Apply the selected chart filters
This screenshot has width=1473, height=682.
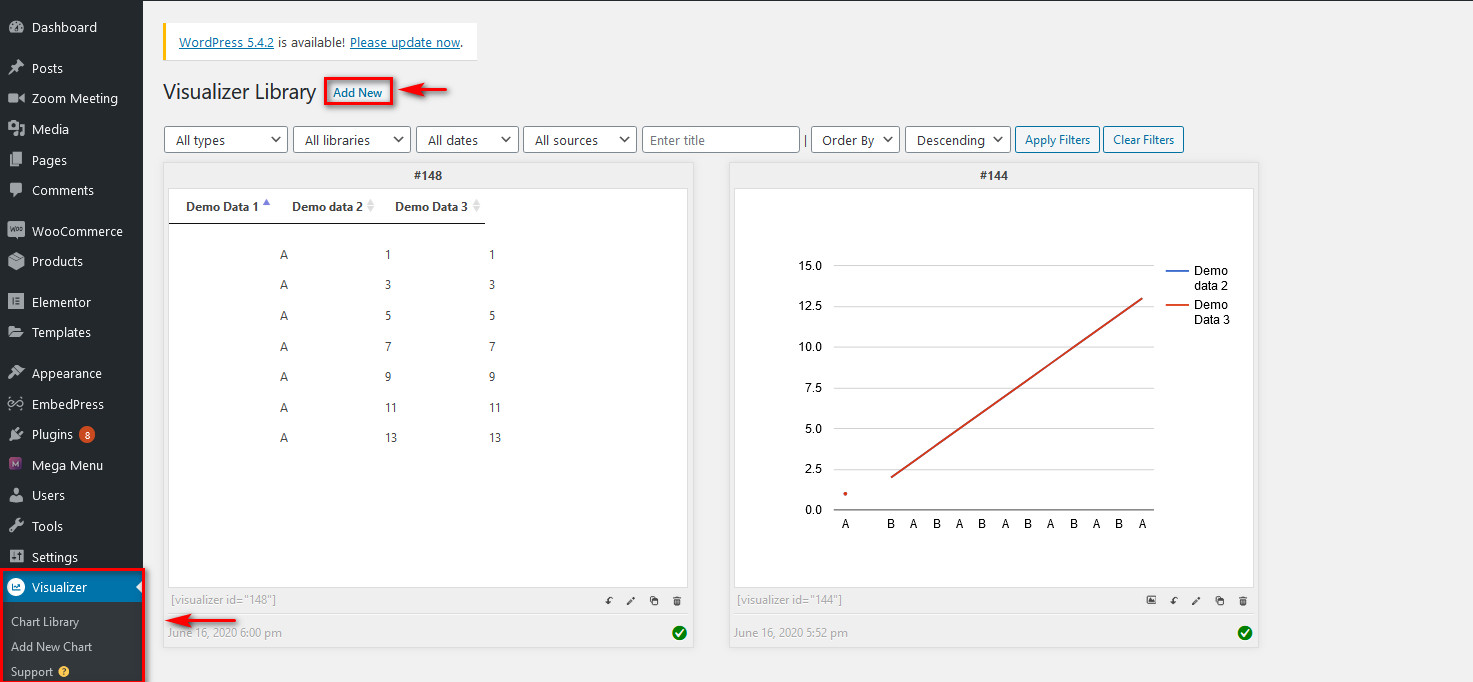point(1057,140)
